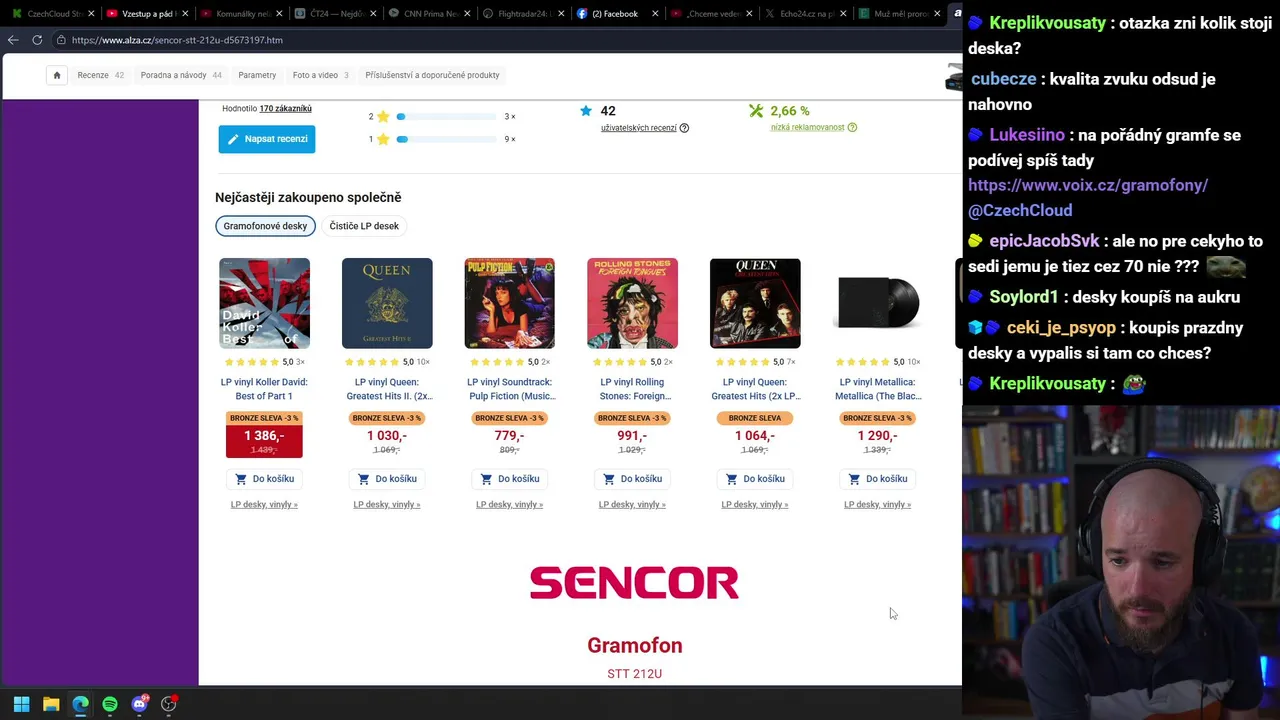Open the Metallica Black Album cover
1280x720 pixels.
(877, 303)
